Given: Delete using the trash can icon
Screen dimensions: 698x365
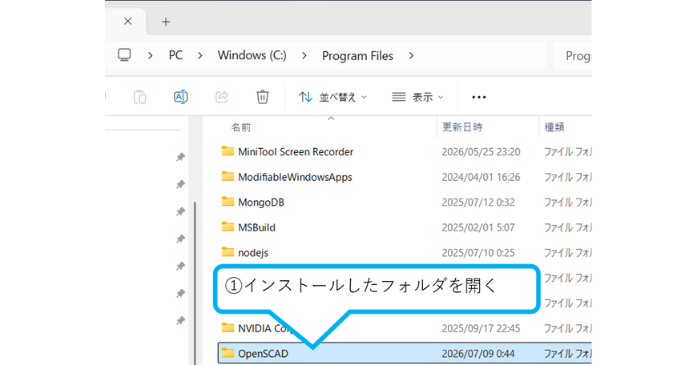Looking at the screenshot, I should pyautogui.click(x=263, y=97).
